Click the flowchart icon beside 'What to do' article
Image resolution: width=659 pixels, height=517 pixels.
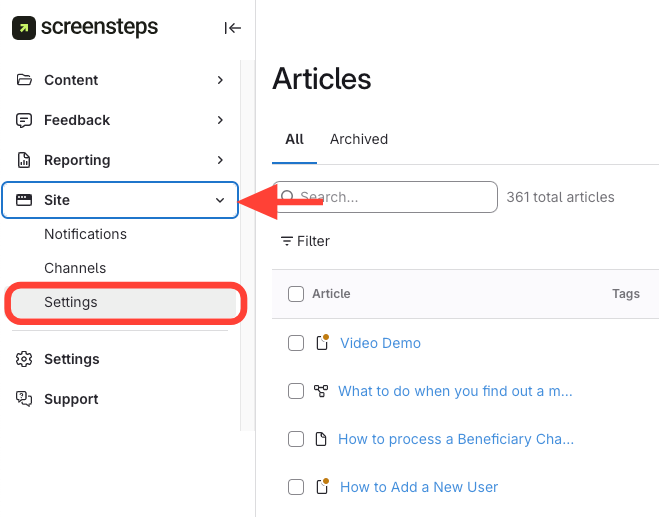(x=321, y=391)
